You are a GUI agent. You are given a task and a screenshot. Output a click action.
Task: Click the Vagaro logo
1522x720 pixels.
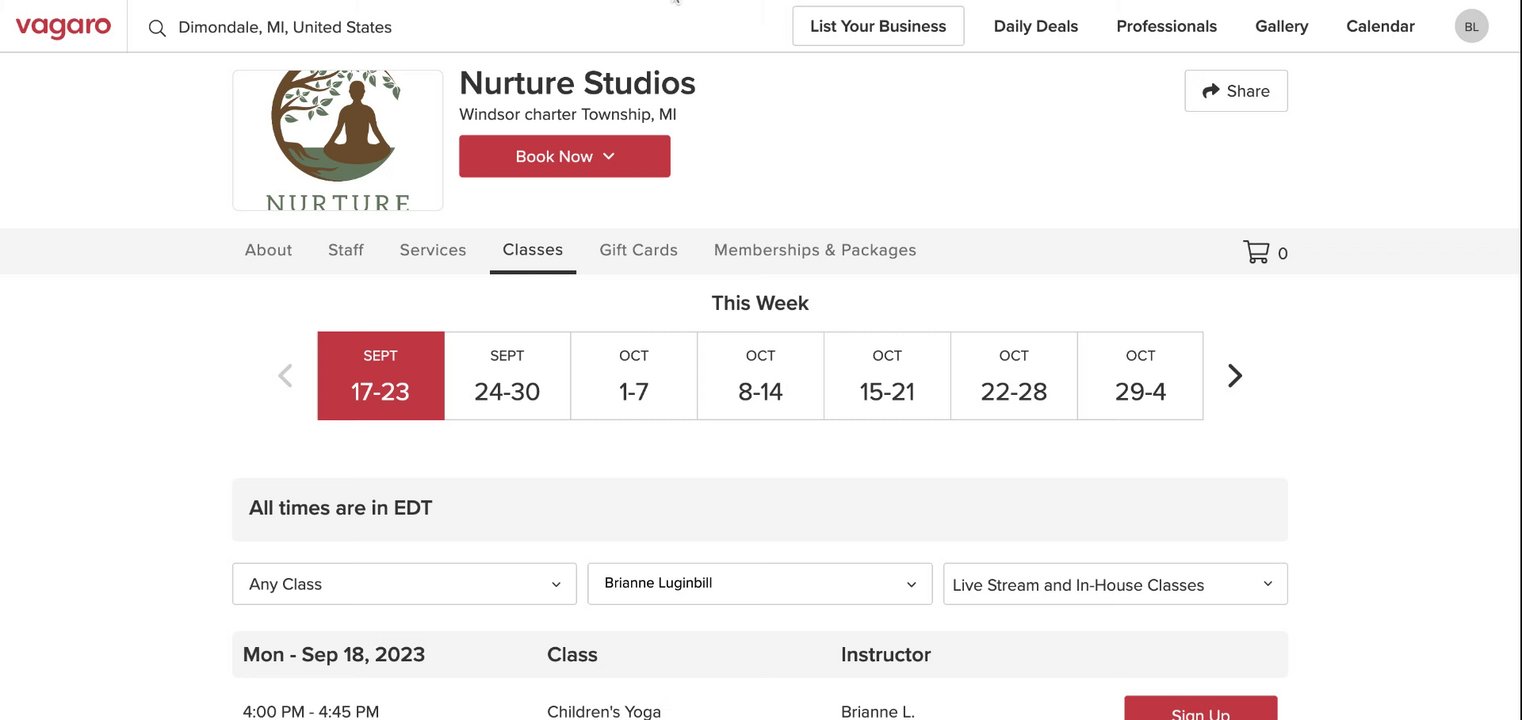pyautogui.click(x=63, y=27)
